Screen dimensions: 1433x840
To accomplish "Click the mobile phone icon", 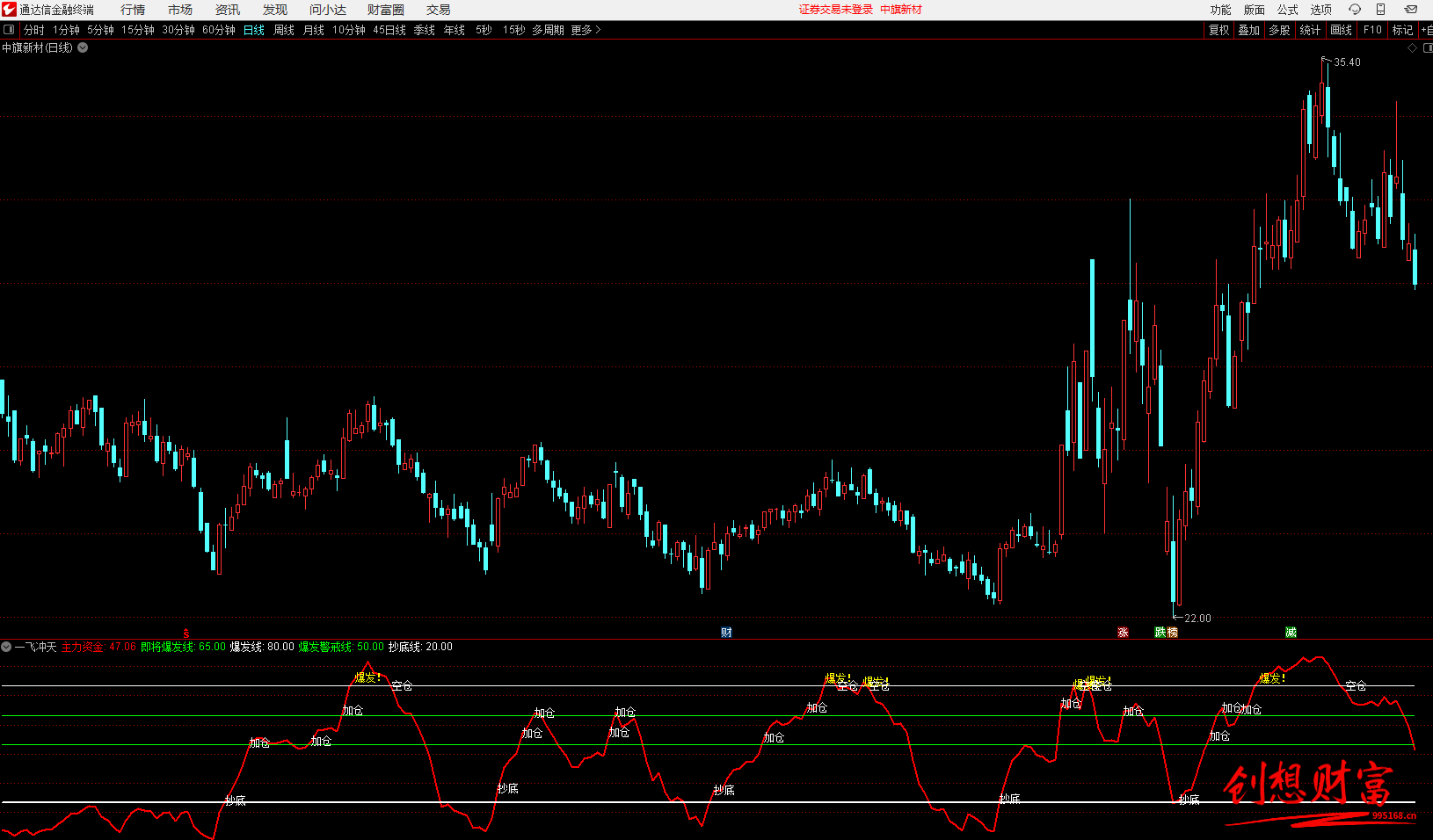I will coord(1380,10).
